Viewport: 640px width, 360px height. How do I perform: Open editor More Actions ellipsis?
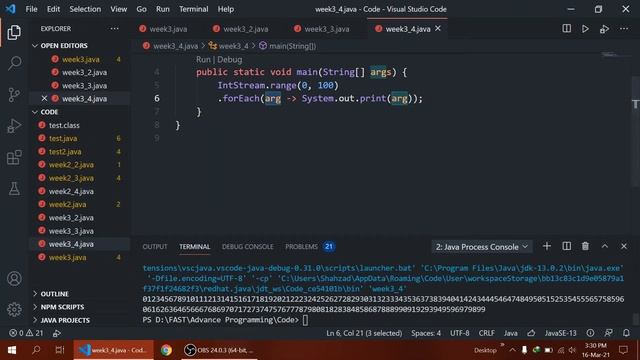[624, 29]
